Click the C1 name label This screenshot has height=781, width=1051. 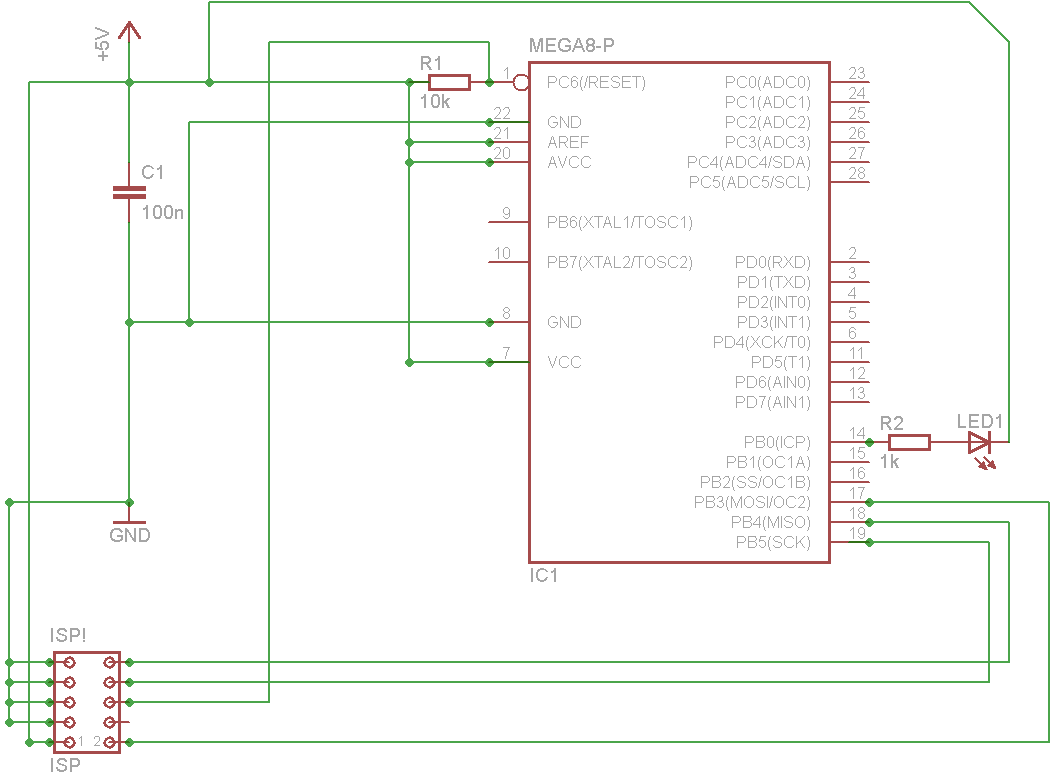(x=152, y=172)
